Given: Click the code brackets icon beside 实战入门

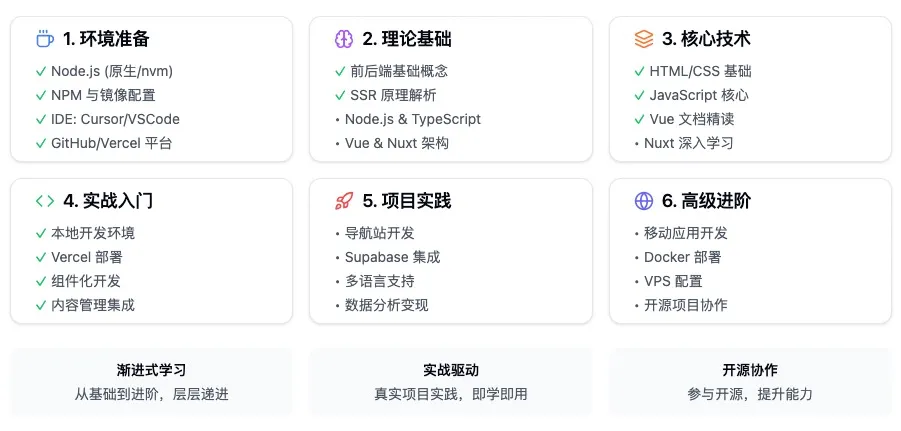Looking at the screenshot, I should point(44,201).
